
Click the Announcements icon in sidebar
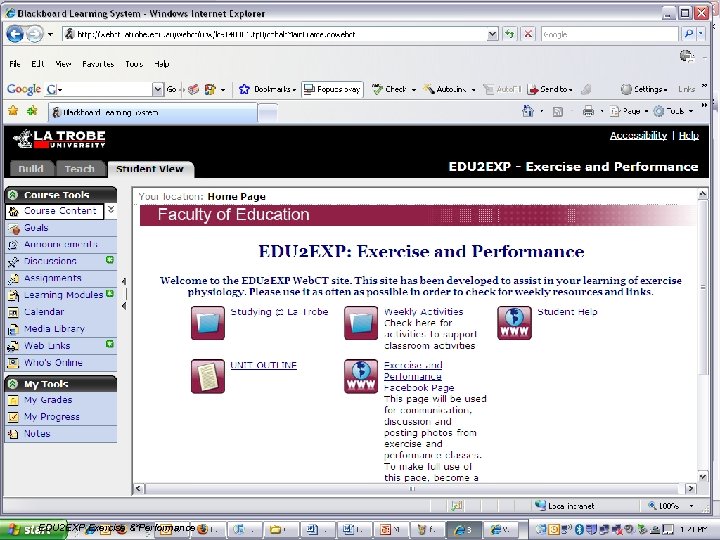[x=14, y=245]
